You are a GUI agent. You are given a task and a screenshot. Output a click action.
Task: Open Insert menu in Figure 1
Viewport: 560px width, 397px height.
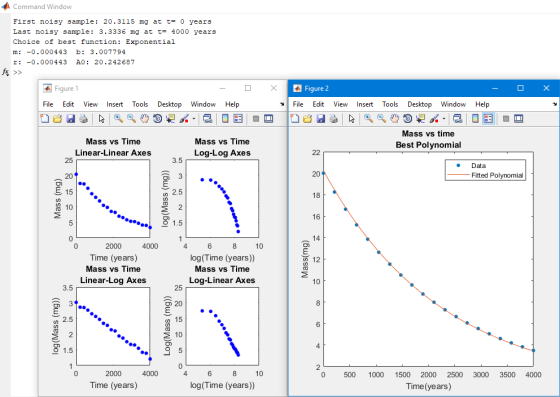point(115,104)
